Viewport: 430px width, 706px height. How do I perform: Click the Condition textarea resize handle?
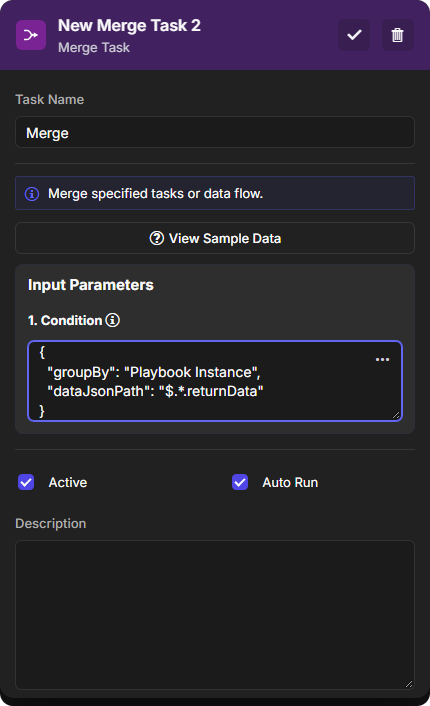396,415
